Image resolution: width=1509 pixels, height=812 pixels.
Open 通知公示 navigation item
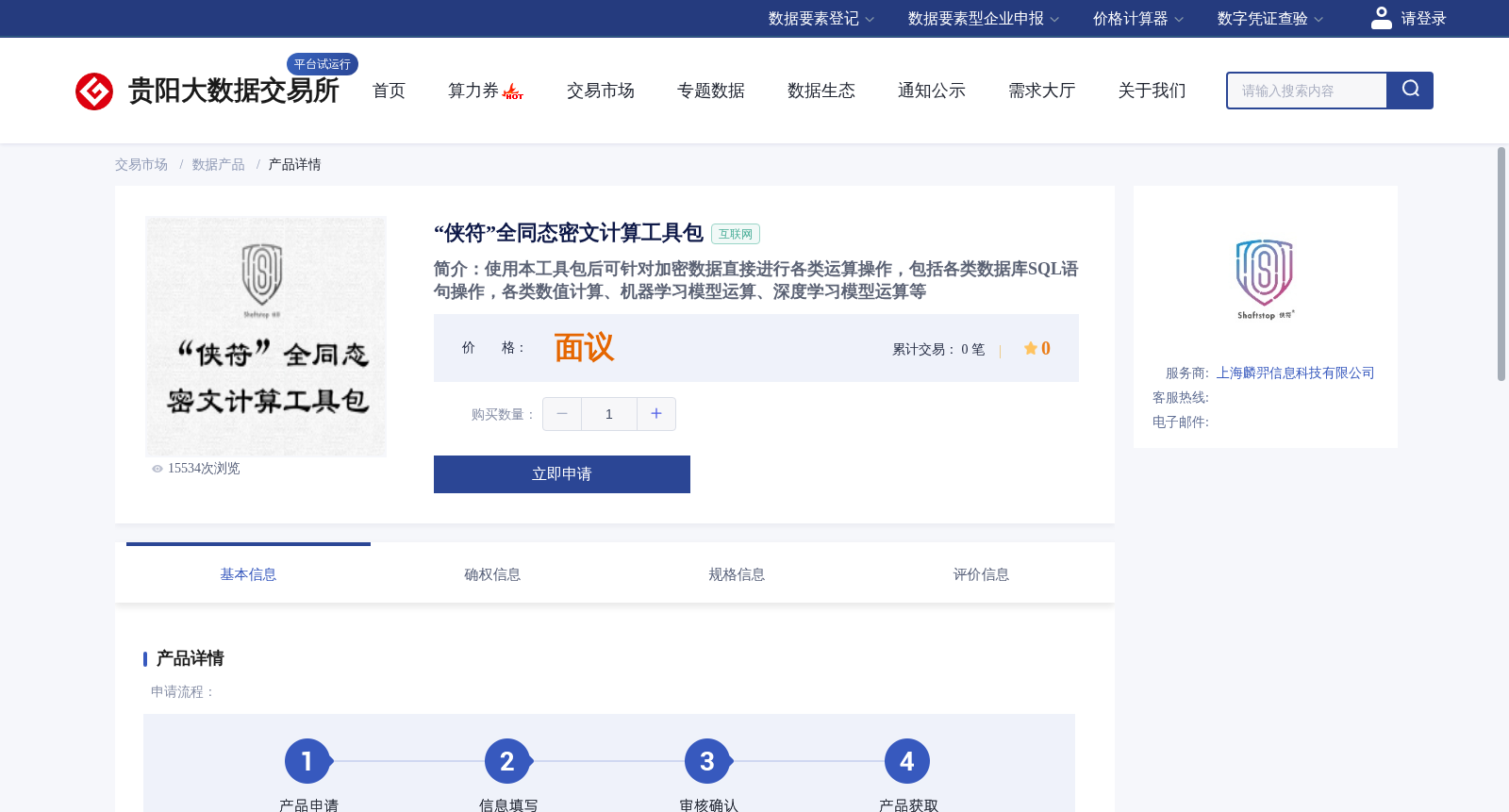pos(932,91)
